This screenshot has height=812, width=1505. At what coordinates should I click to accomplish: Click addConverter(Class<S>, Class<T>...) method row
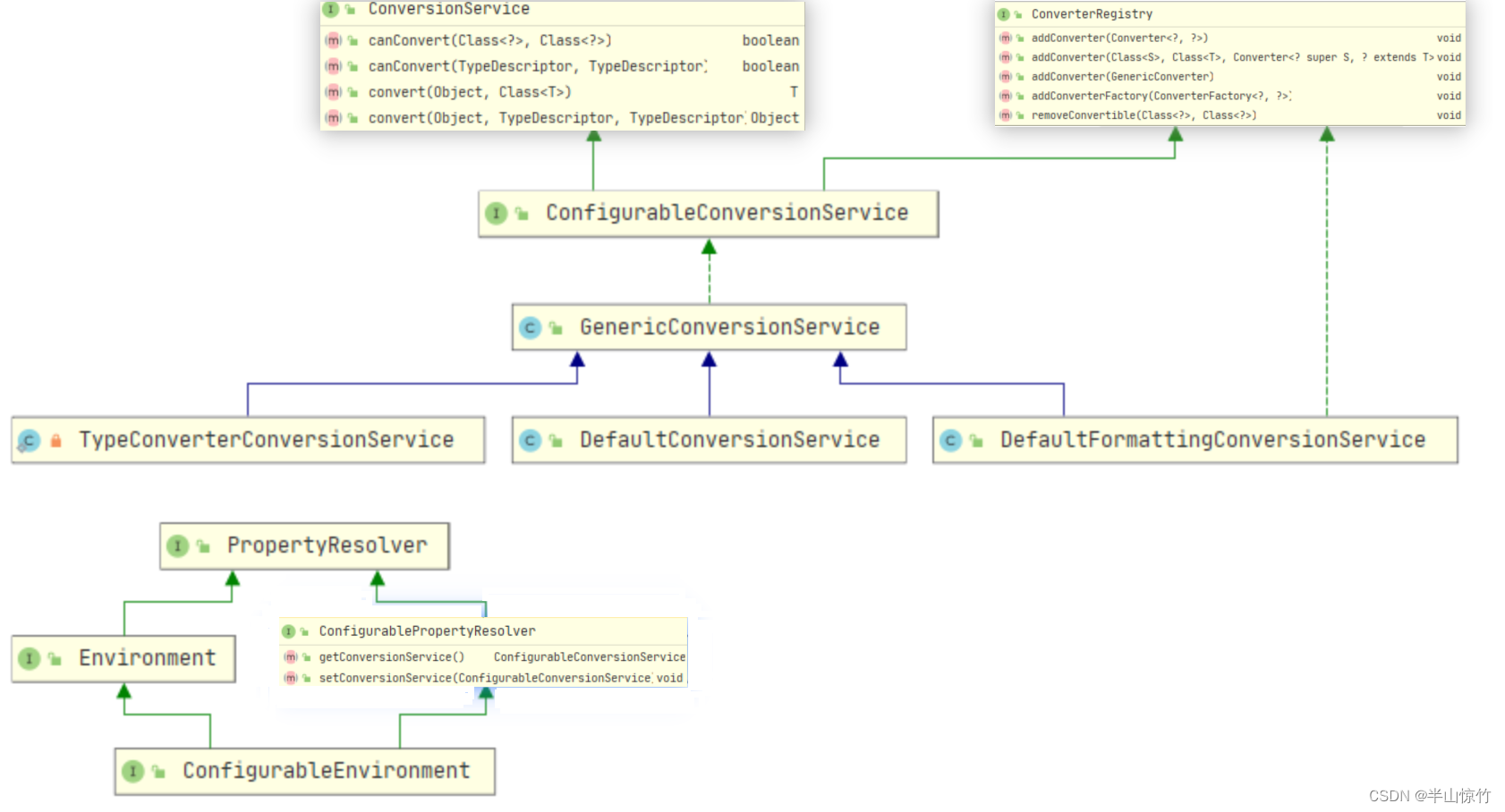(1230, 57)
